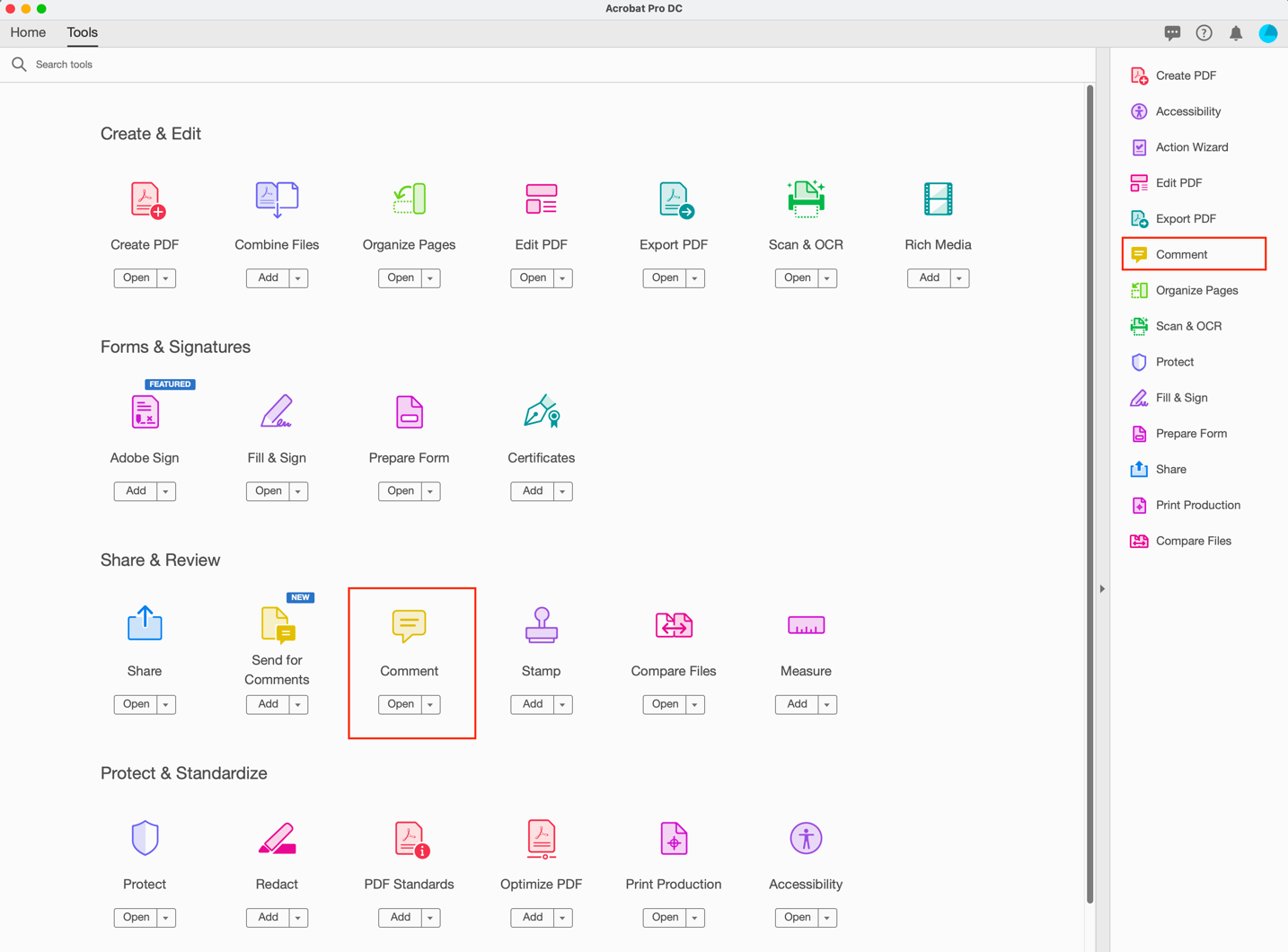Click the Scan & OCR tool icon

[x=806, y=199]
